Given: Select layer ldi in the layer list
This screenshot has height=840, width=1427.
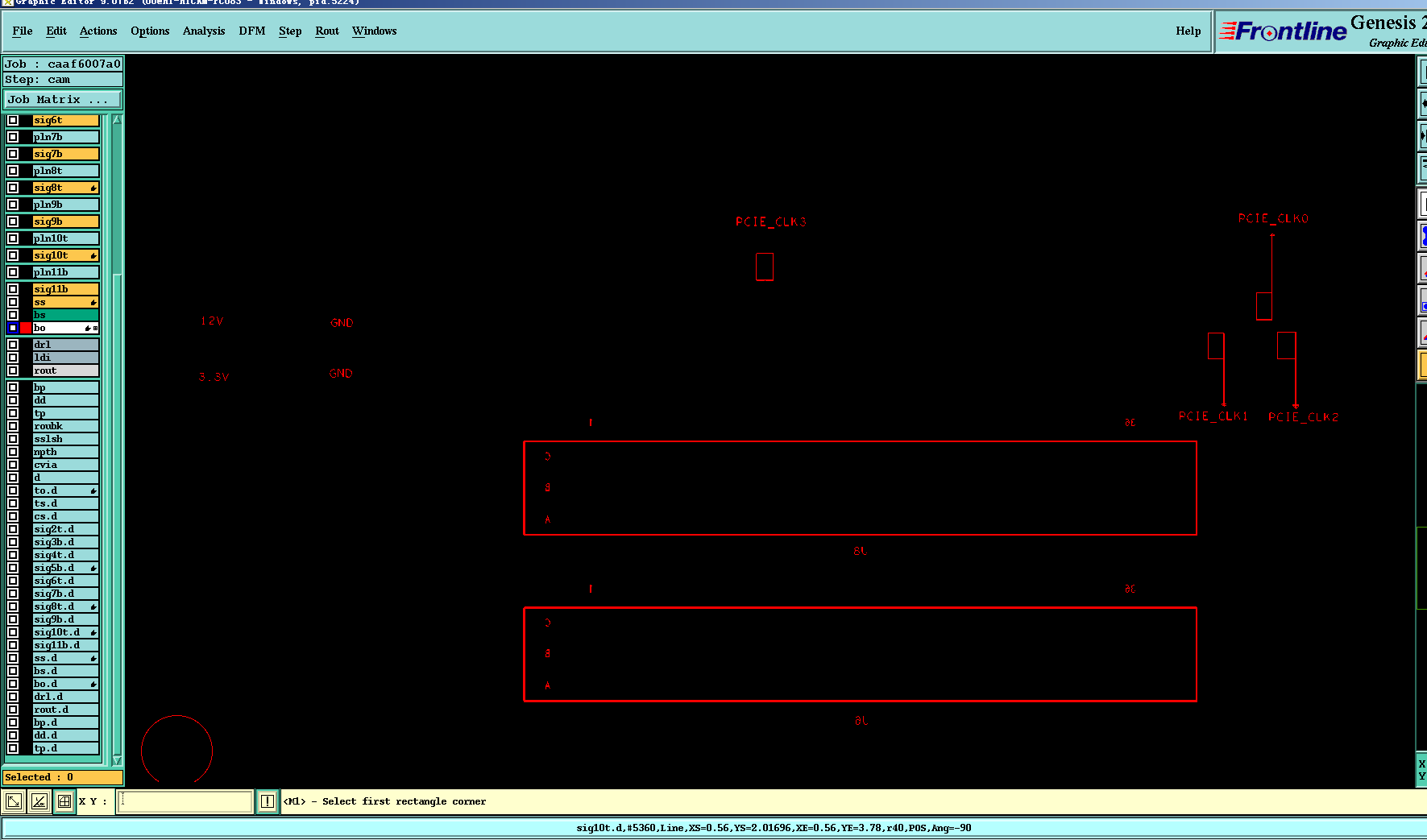Looking at the screenshot, I should (x=65, y=358).
